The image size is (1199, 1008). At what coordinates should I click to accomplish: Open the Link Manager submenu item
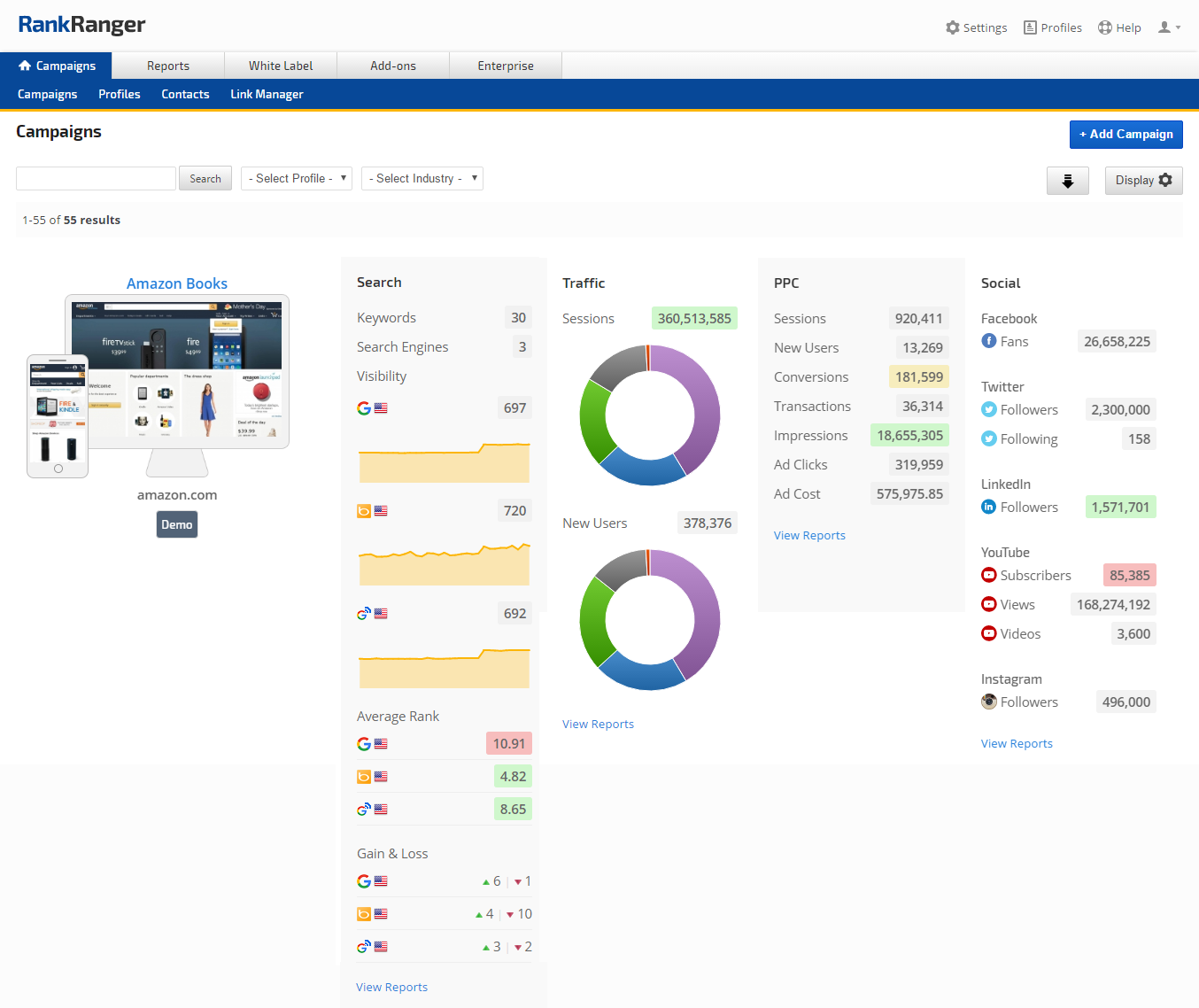267,94
